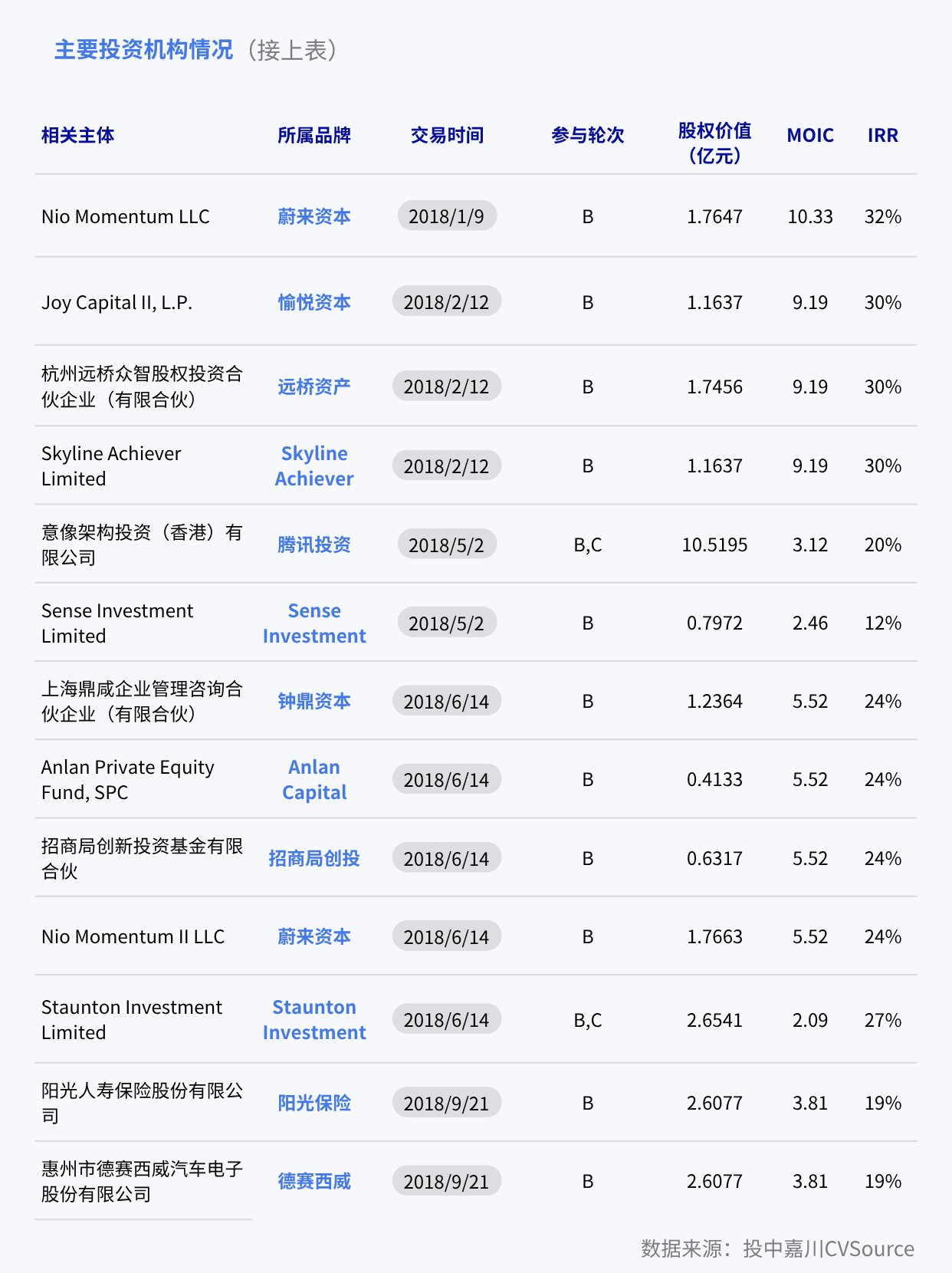
Task: Select the 10.5195 equity value cell
Action: coord(714,544)
